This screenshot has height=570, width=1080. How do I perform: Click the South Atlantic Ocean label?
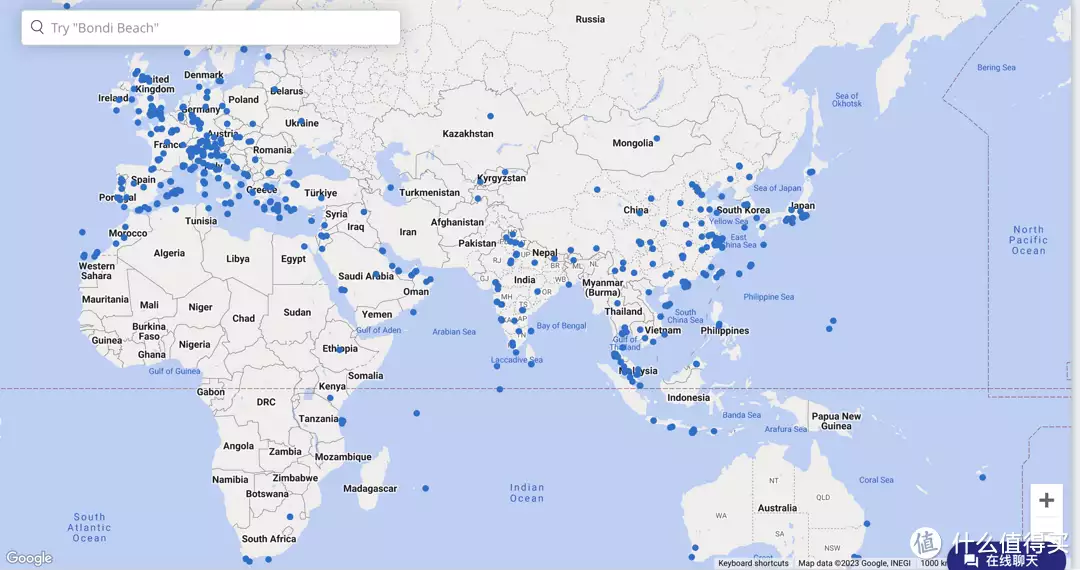click(90, 527)
